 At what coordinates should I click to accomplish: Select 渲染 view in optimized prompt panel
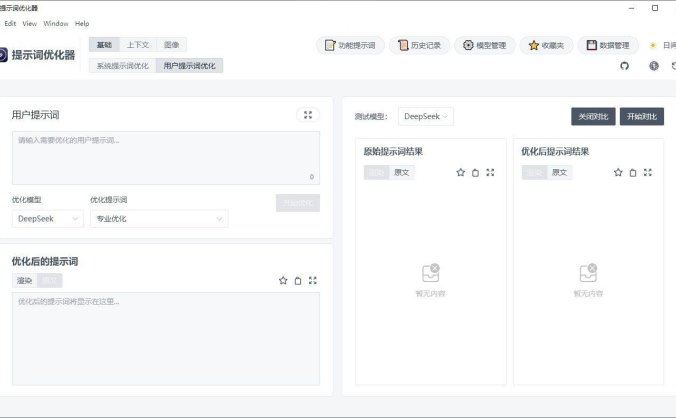(25, 281)
